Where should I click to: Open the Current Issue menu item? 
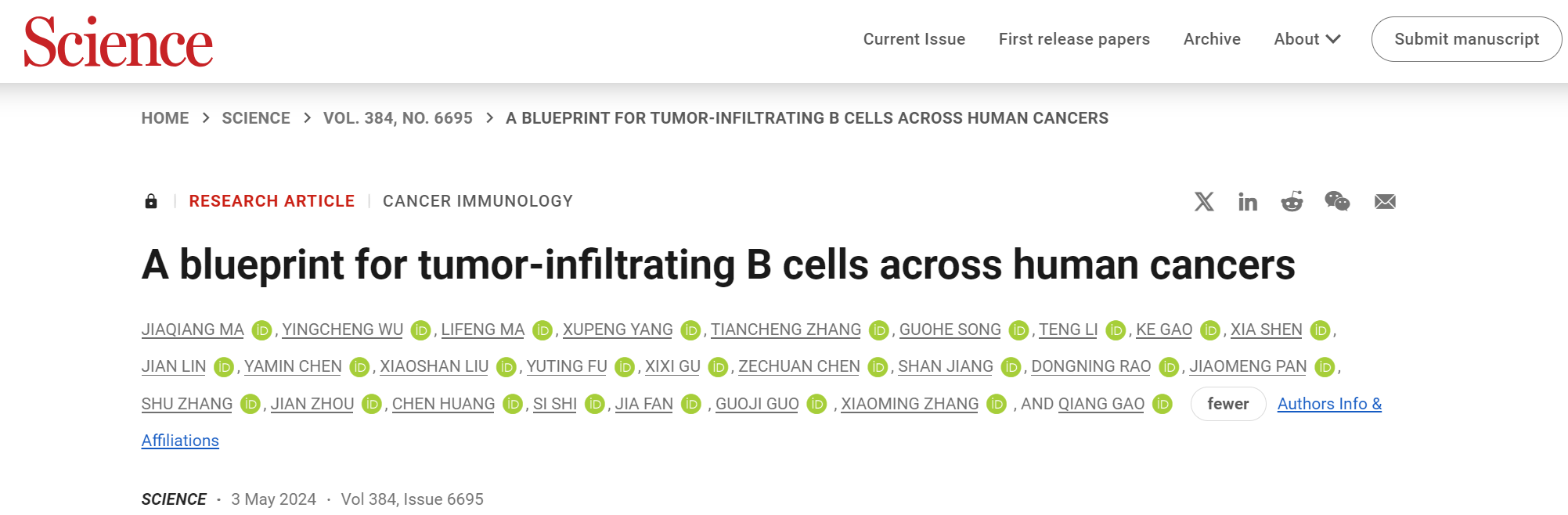[914, 39]
